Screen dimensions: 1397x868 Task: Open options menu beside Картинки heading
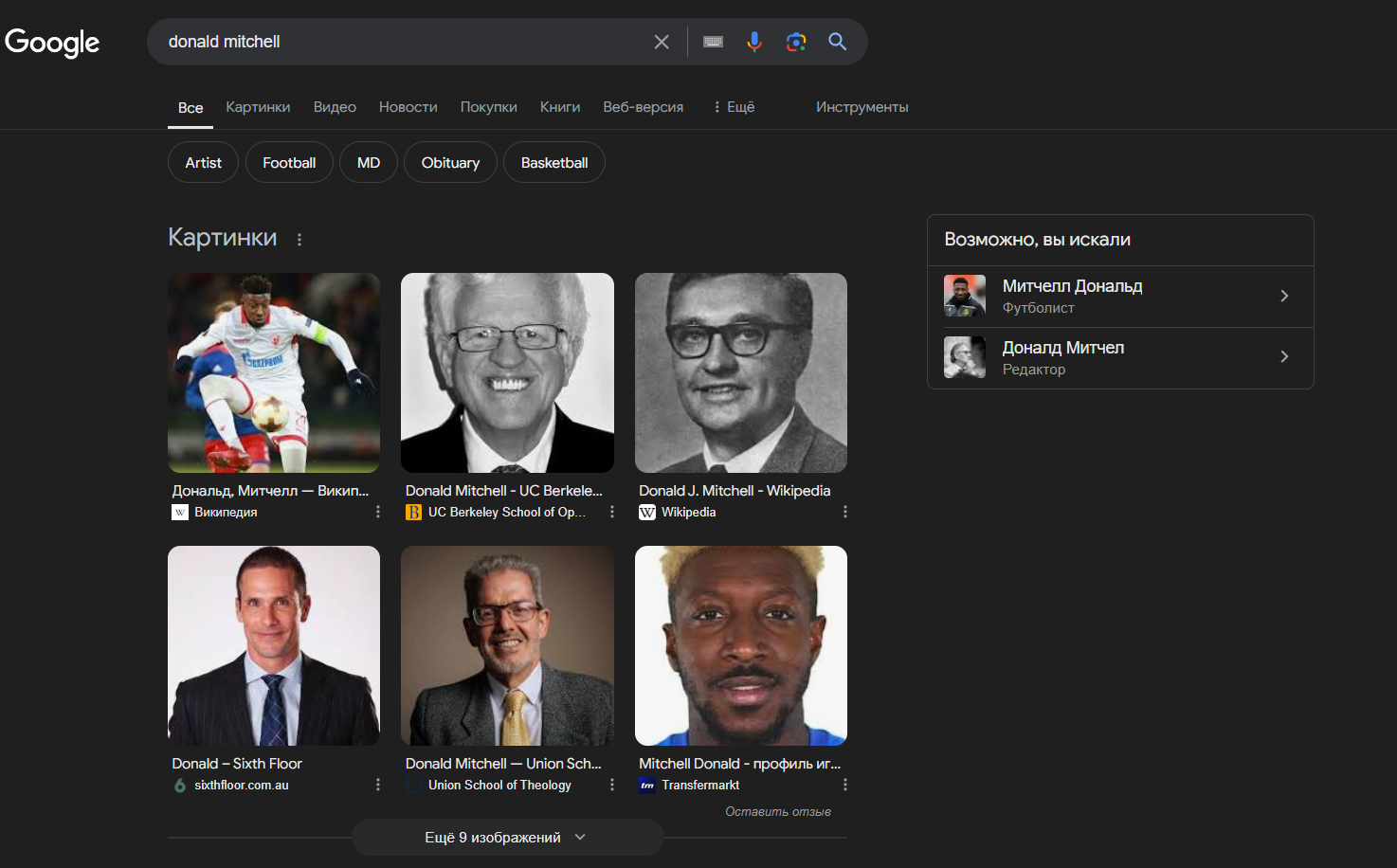click(x=299, y=240)
